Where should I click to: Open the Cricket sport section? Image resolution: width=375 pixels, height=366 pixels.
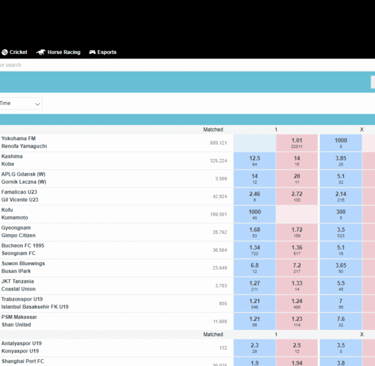coord(14,52)
